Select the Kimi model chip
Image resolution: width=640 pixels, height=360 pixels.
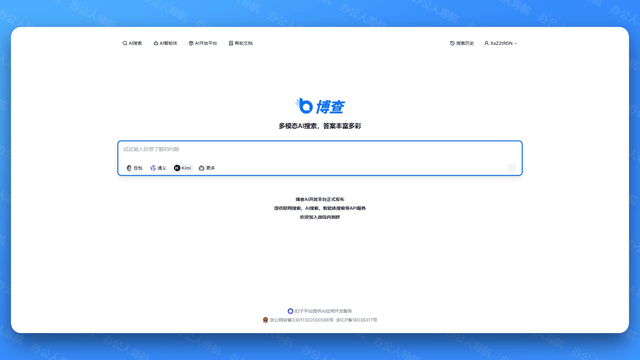pyautogui.click(x=182, y=168)
